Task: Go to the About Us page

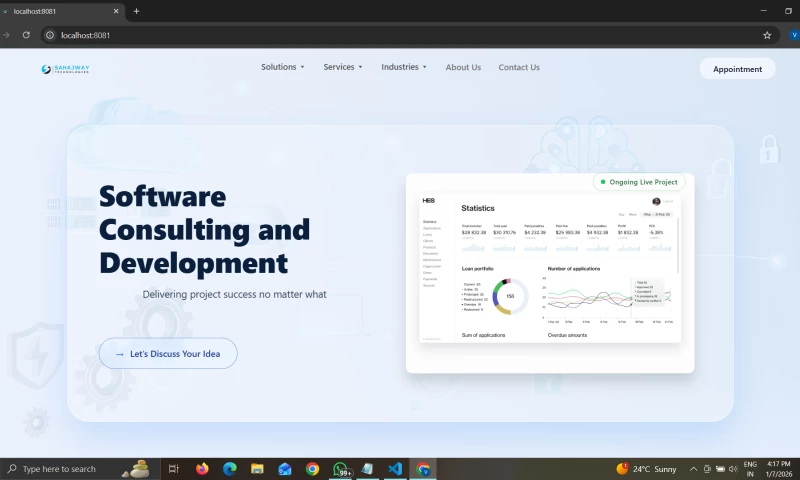Action: [x=463, y=67]
